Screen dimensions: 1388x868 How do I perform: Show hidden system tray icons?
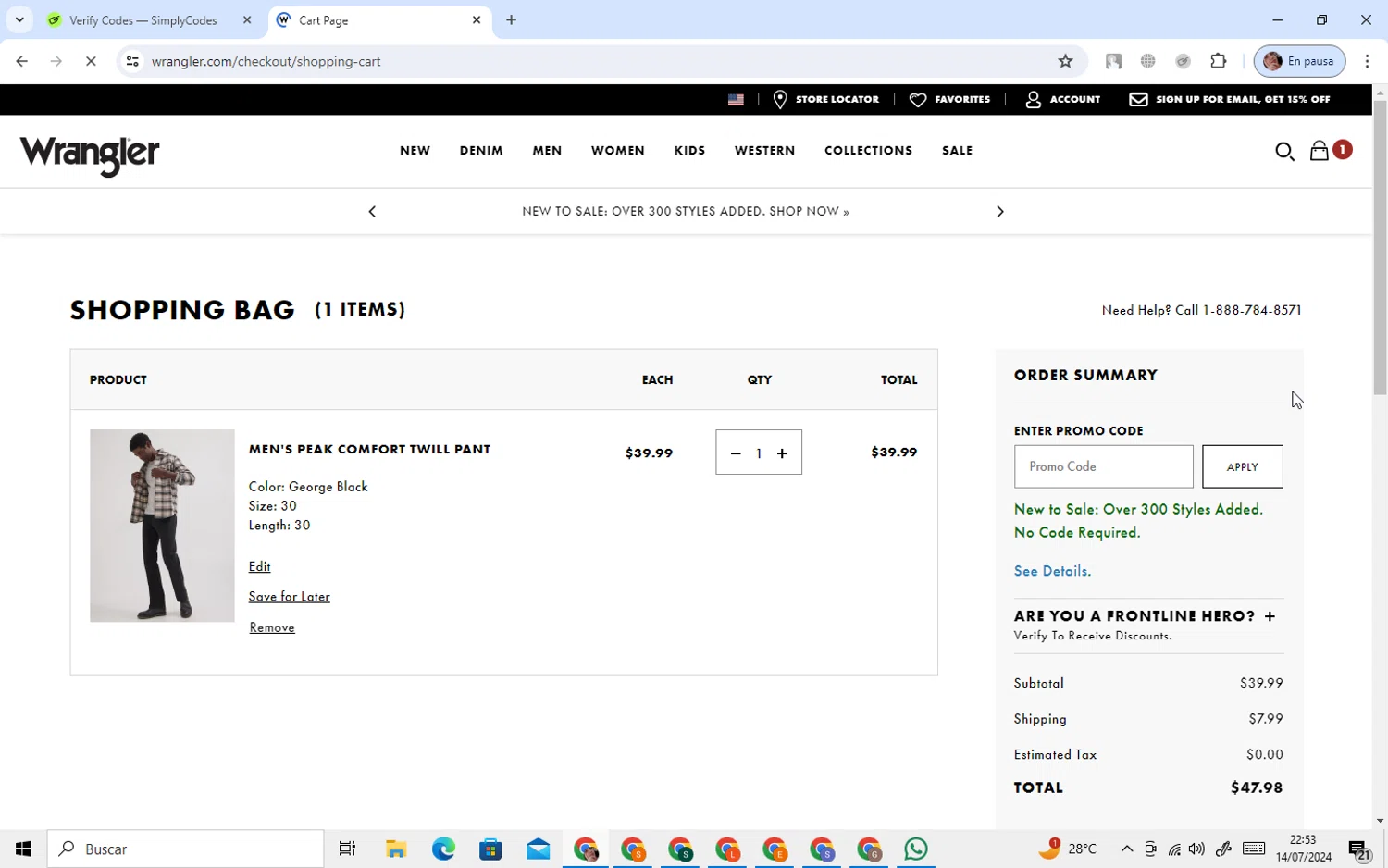pyautogui.click(x=1126, y=849)
